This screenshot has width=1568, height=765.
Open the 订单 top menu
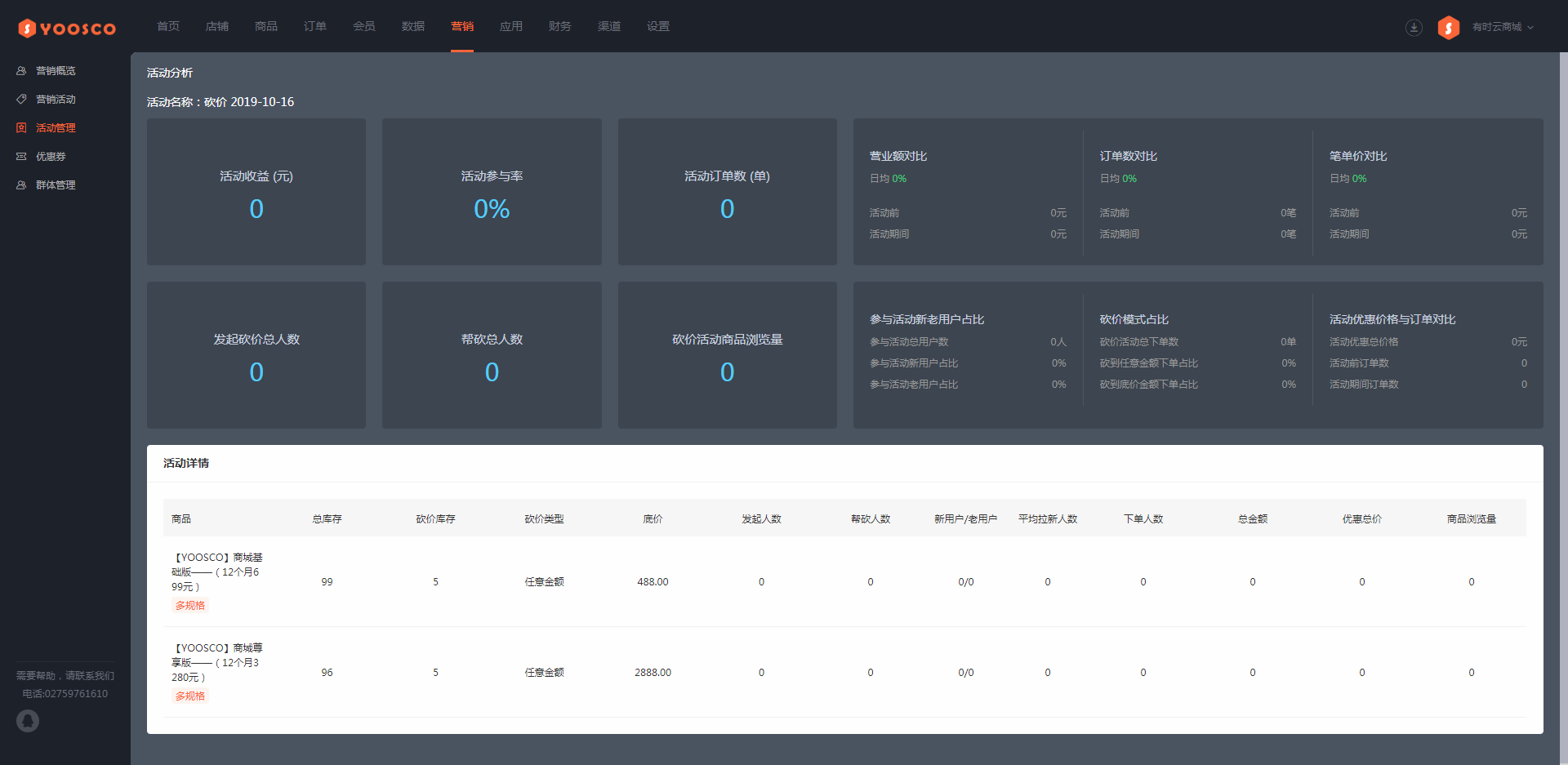(x=315, y=26)
